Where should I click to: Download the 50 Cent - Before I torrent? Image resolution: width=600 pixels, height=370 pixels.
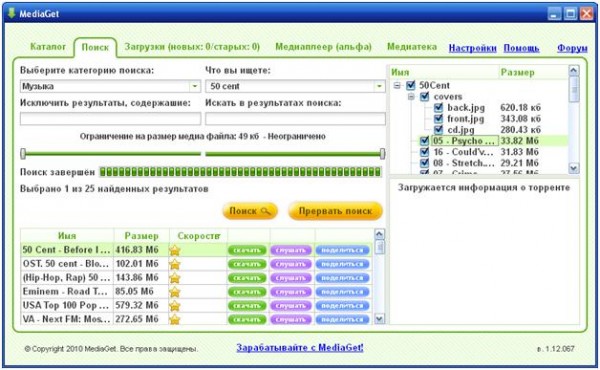pyautogui.click(x=247, y=250)
